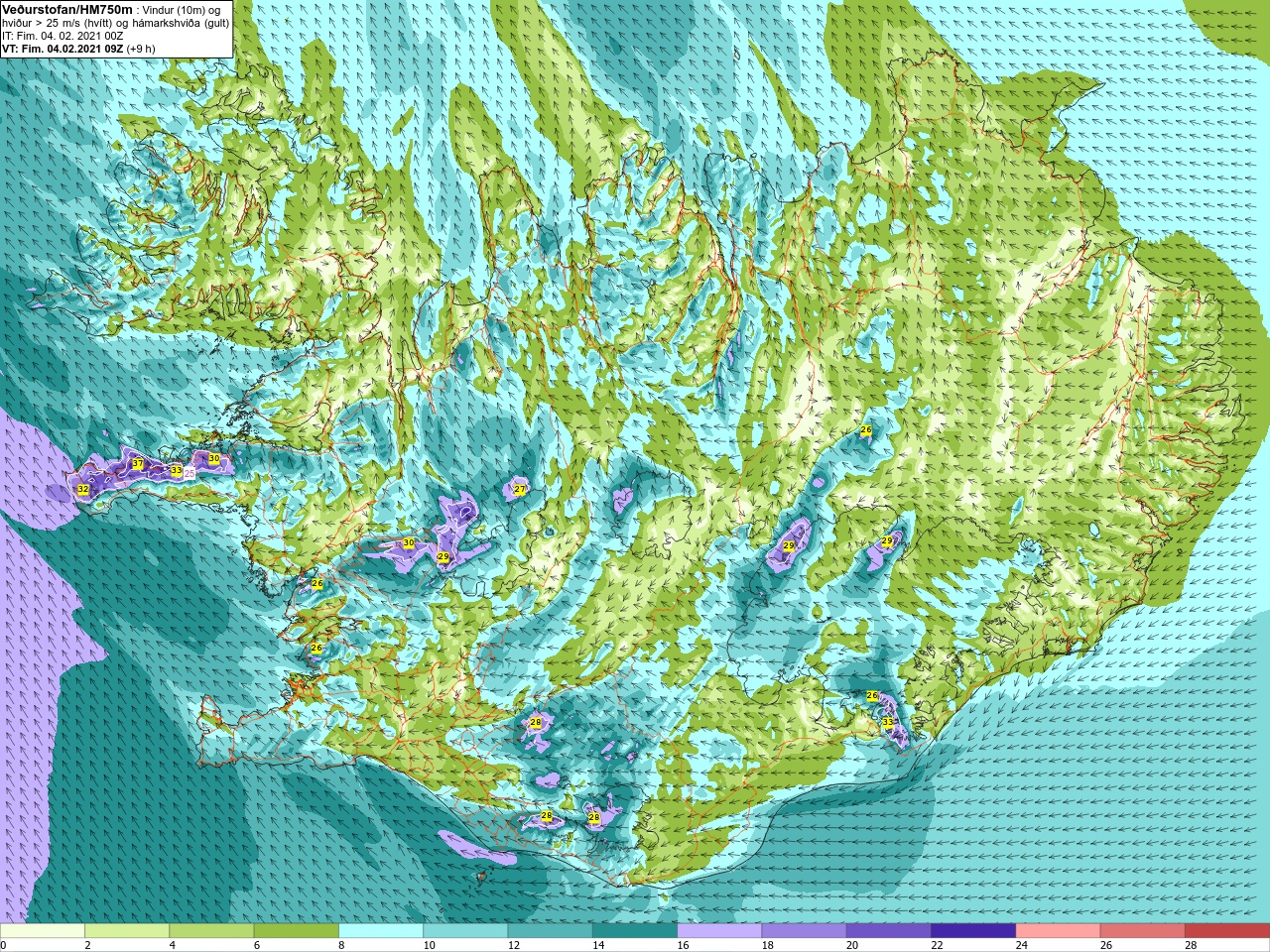
Task: Click the 16–18 m/s lavender legend swatch
Action: point(719,931)
